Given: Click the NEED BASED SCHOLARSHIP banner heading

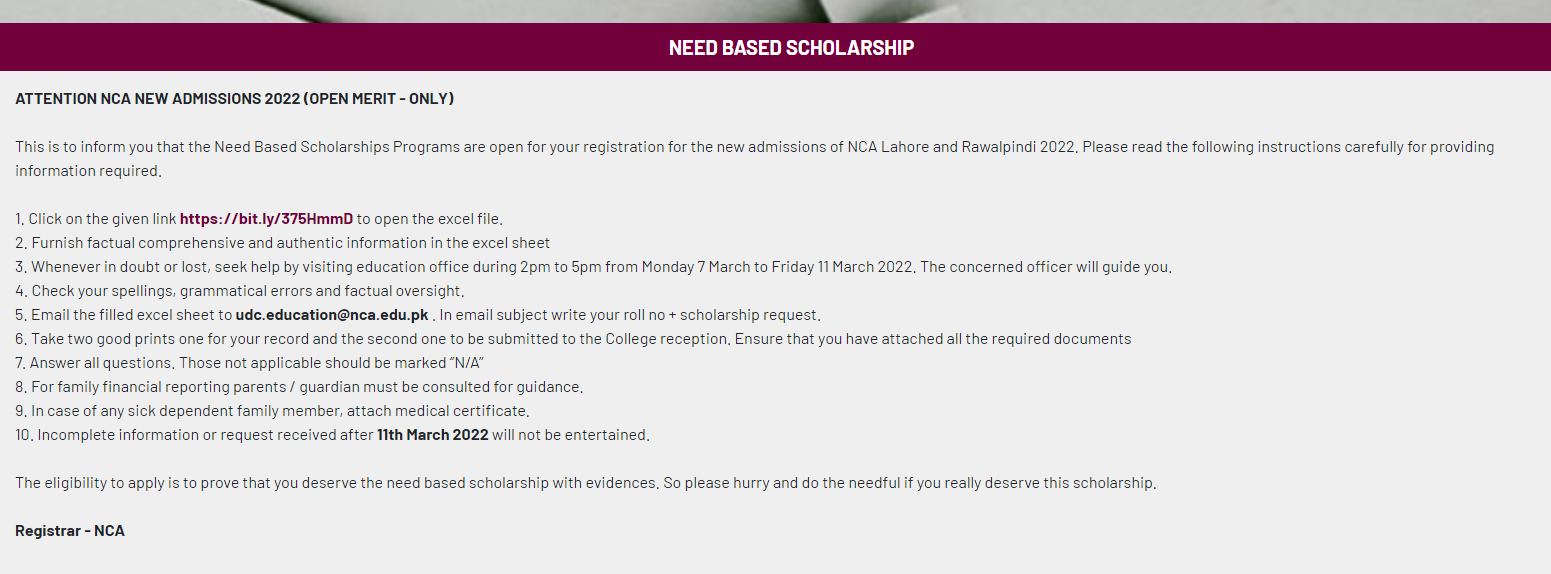Looking at the screenshot, I should 791,47.
